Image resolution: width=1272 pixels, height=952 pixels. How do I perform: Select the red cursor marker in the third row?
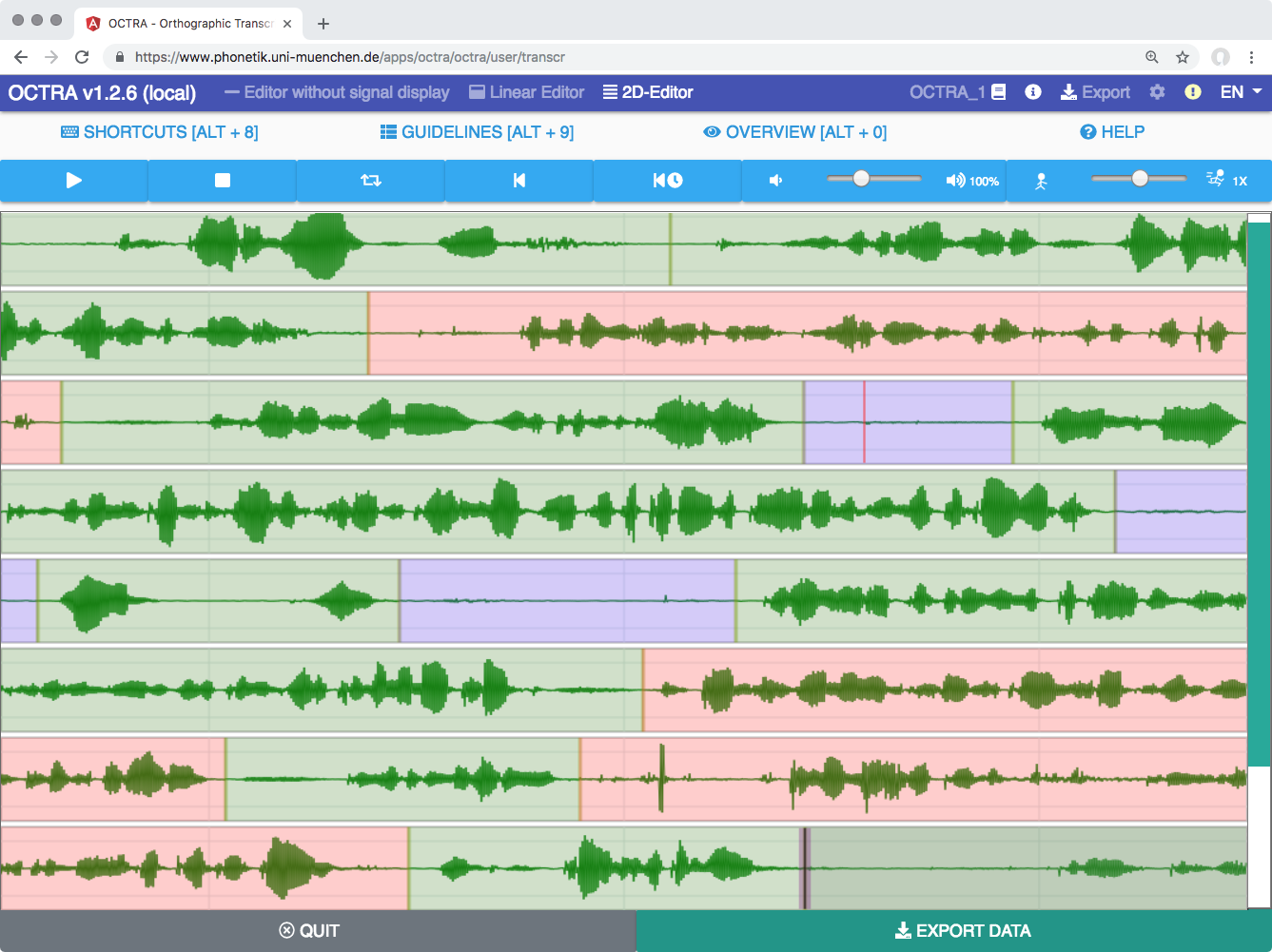click(x=864, y=422)
